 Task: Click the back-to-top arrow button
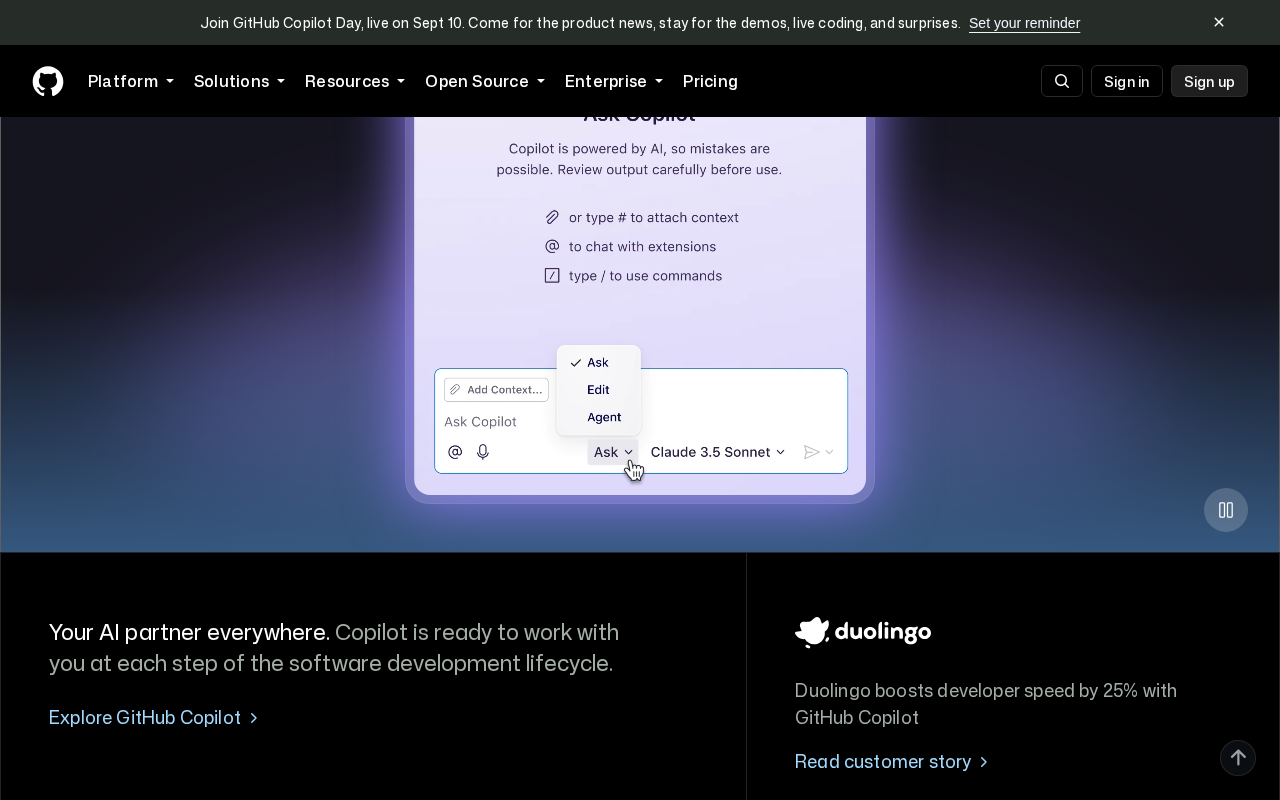coord(1238,758)
